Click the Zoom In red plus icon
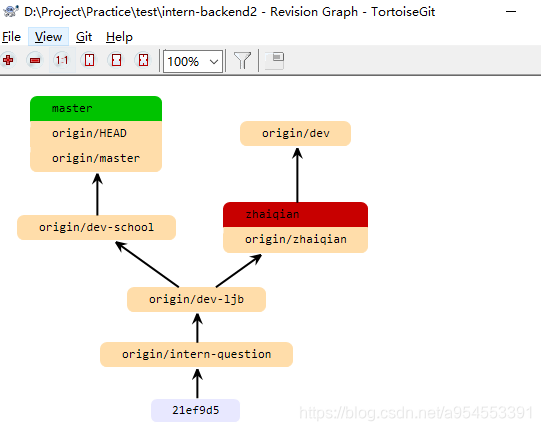The height and width of the screenshot is (431, 541). (8, 60)
